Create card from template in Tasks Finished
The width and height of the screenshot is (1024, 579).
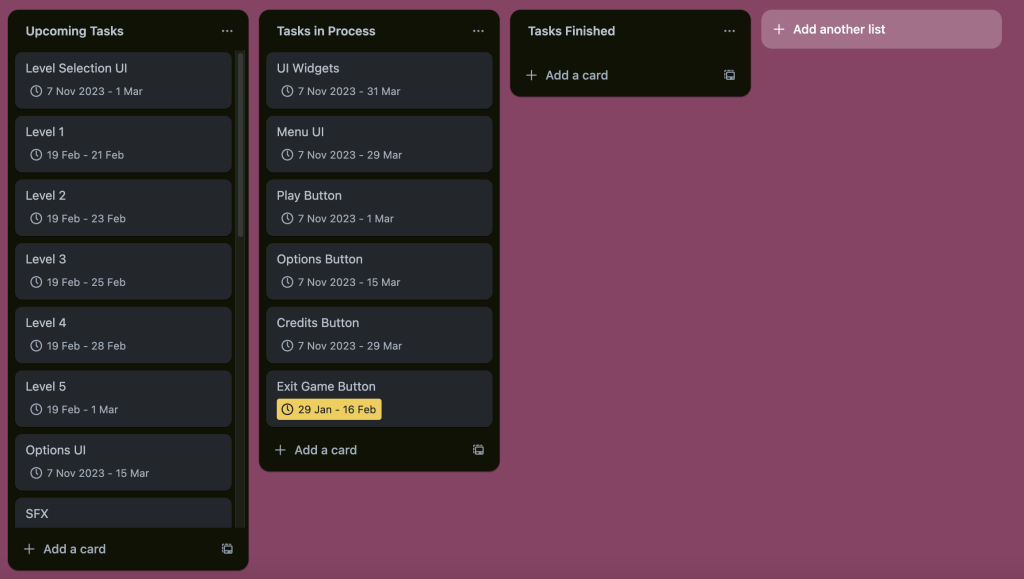pos(729,75)
